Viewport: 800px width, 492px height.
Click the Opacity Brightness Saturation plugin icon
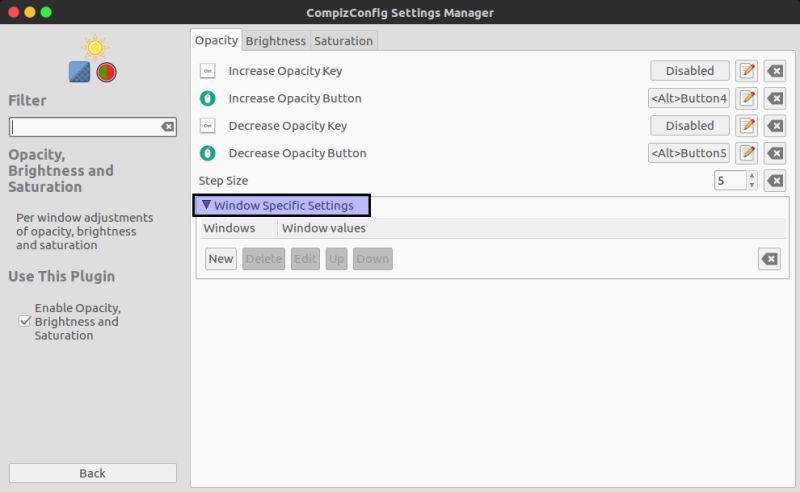pyautogui.click(x=93, y=58)
